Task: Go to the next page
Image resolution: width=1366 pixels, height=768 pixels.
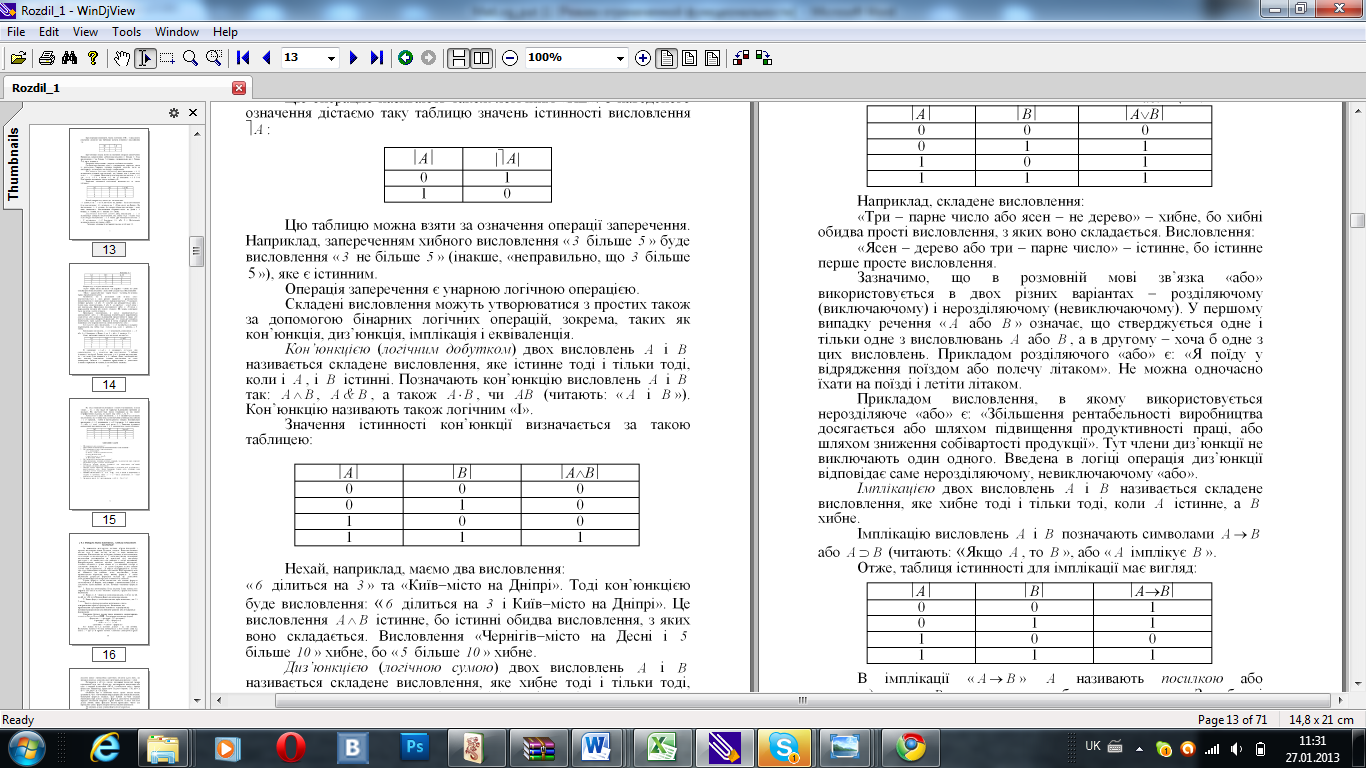Action: click(353, 58)
